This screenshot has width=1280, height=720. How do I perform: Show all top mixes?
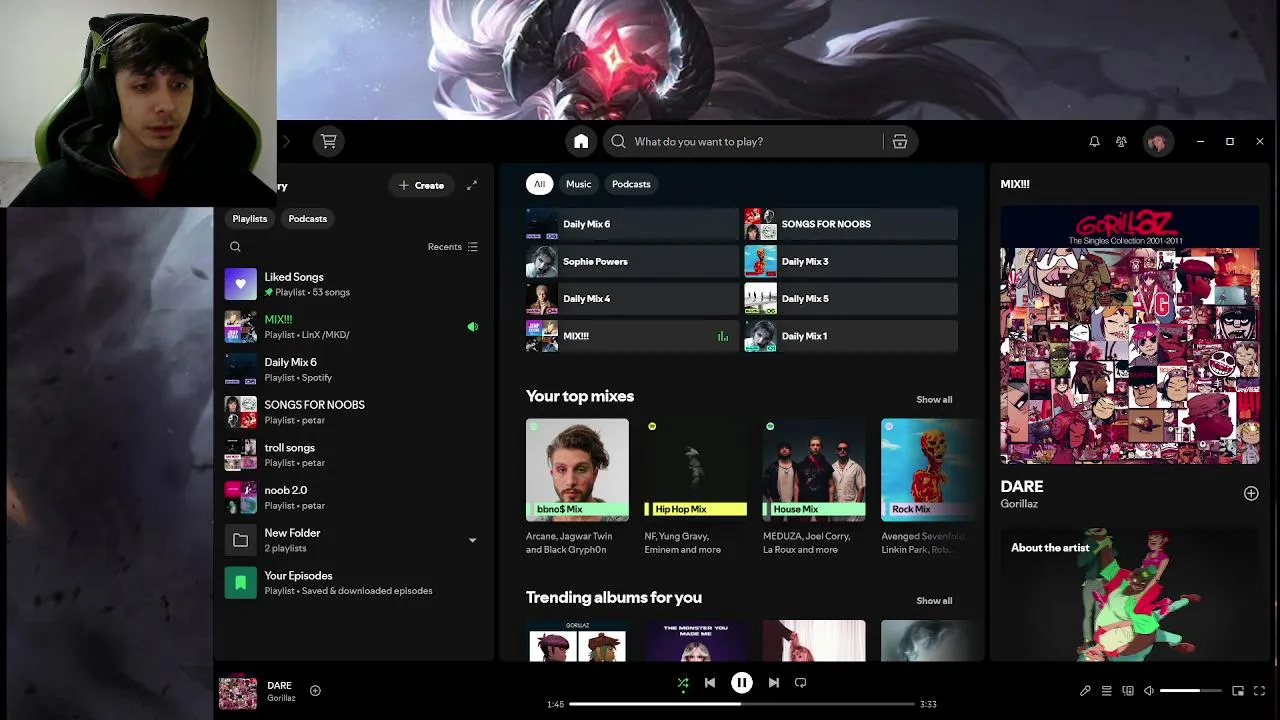(934, 400)
